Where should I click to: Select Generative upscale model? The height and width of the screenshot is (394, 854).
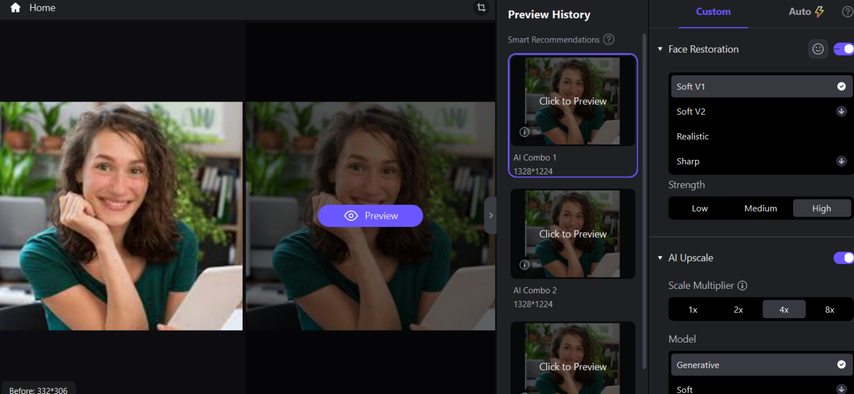tap(761, 365)
